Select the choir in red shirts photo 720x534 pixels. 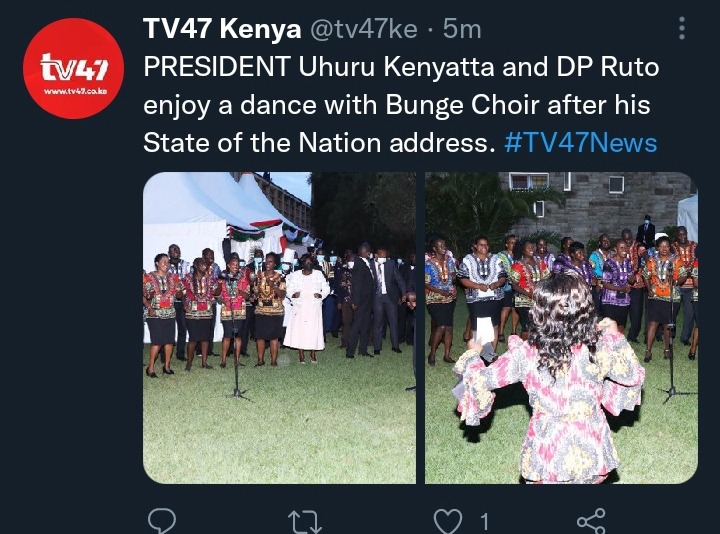(x=279, y=328)
